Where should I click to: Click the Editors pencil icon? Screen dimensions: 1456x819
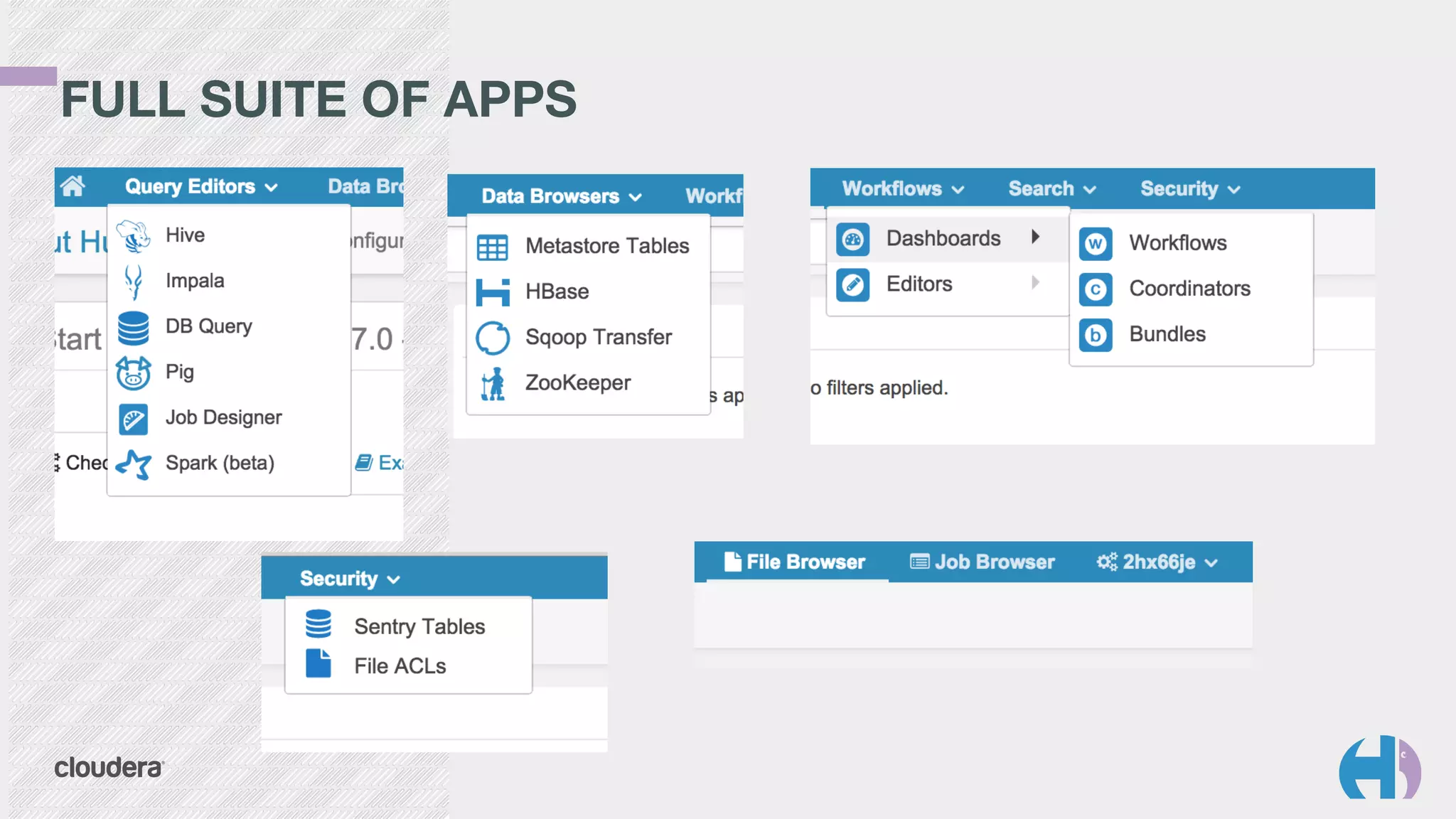tap(852, 285)
